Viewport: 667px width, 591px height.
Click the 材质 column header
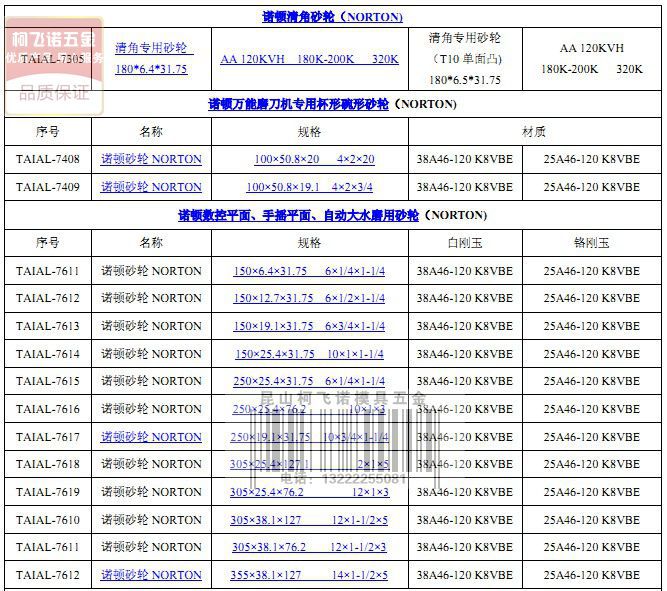[534, 132]
